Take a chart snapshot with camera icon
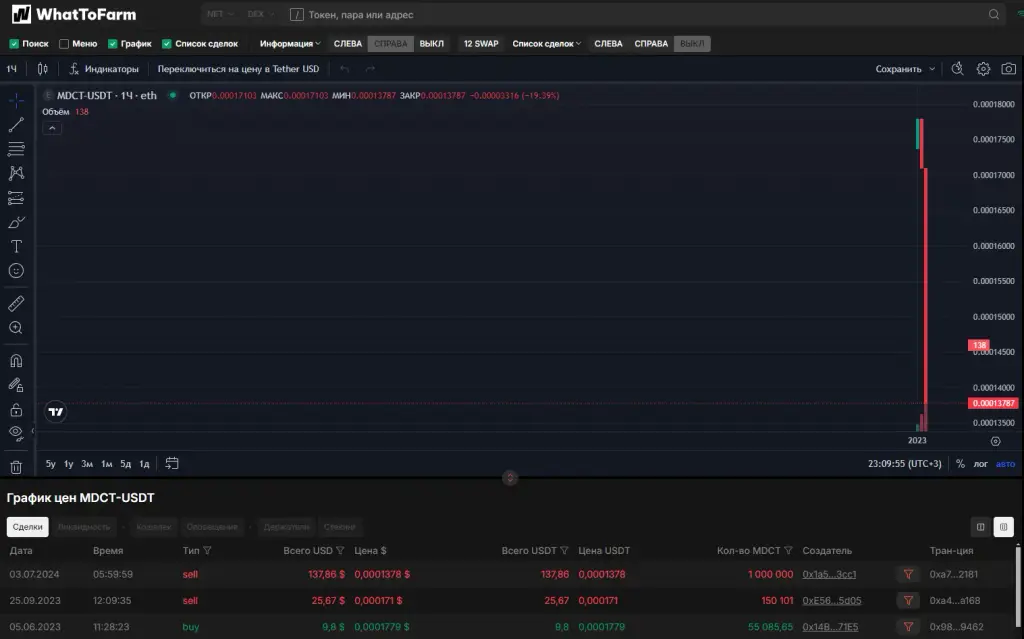The height and width of the screenshot is (639, 1024). pyautogui.click(x=1008, y=69)
